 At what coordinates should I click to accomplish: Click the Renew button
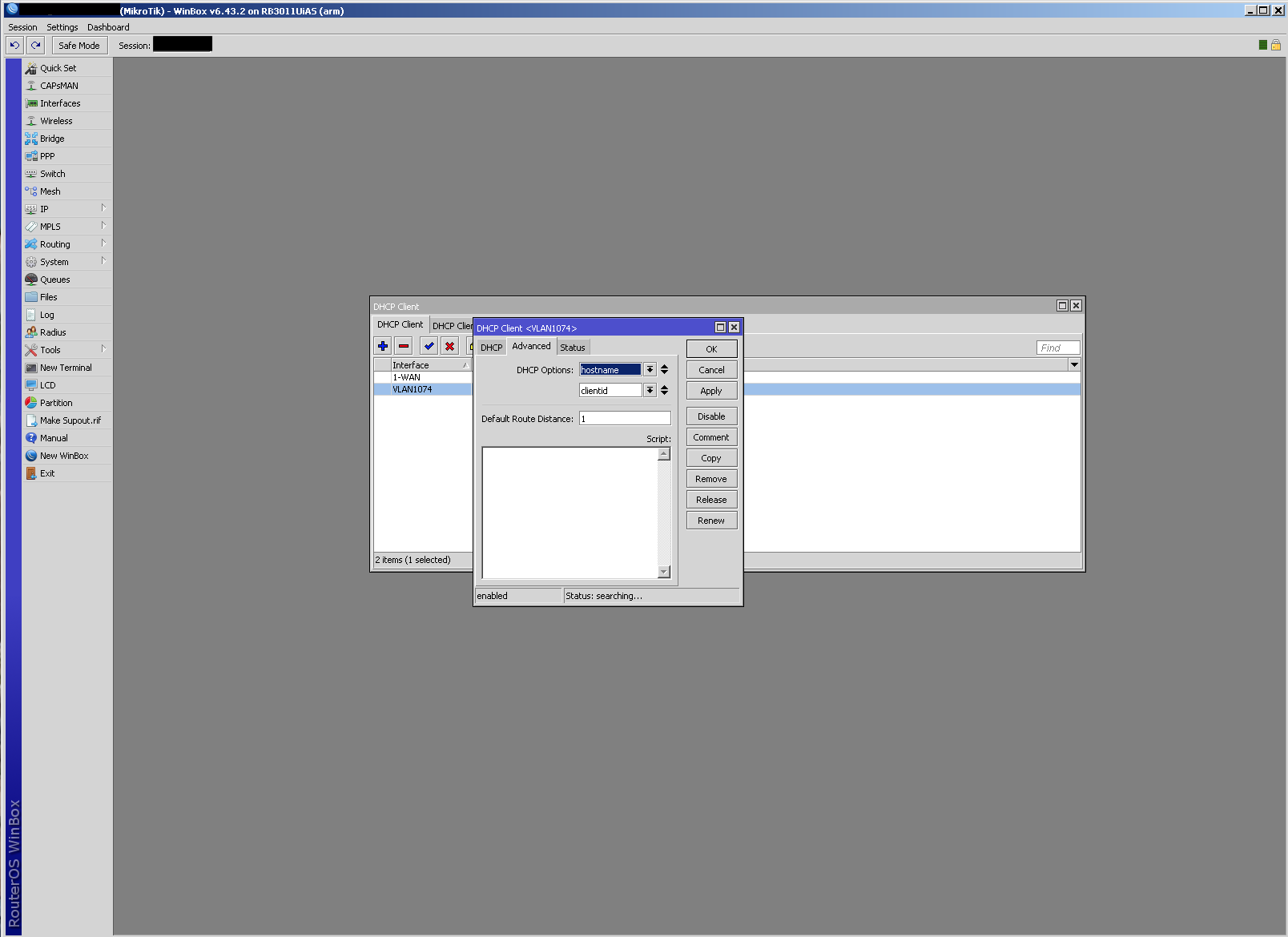coord(711,521)
